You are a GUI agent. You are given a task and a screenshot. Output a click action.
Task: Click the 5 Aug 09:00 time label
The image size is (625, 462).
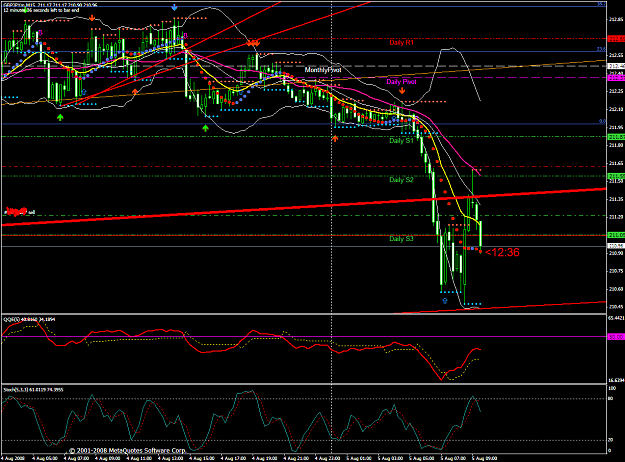tap(484, 458)
